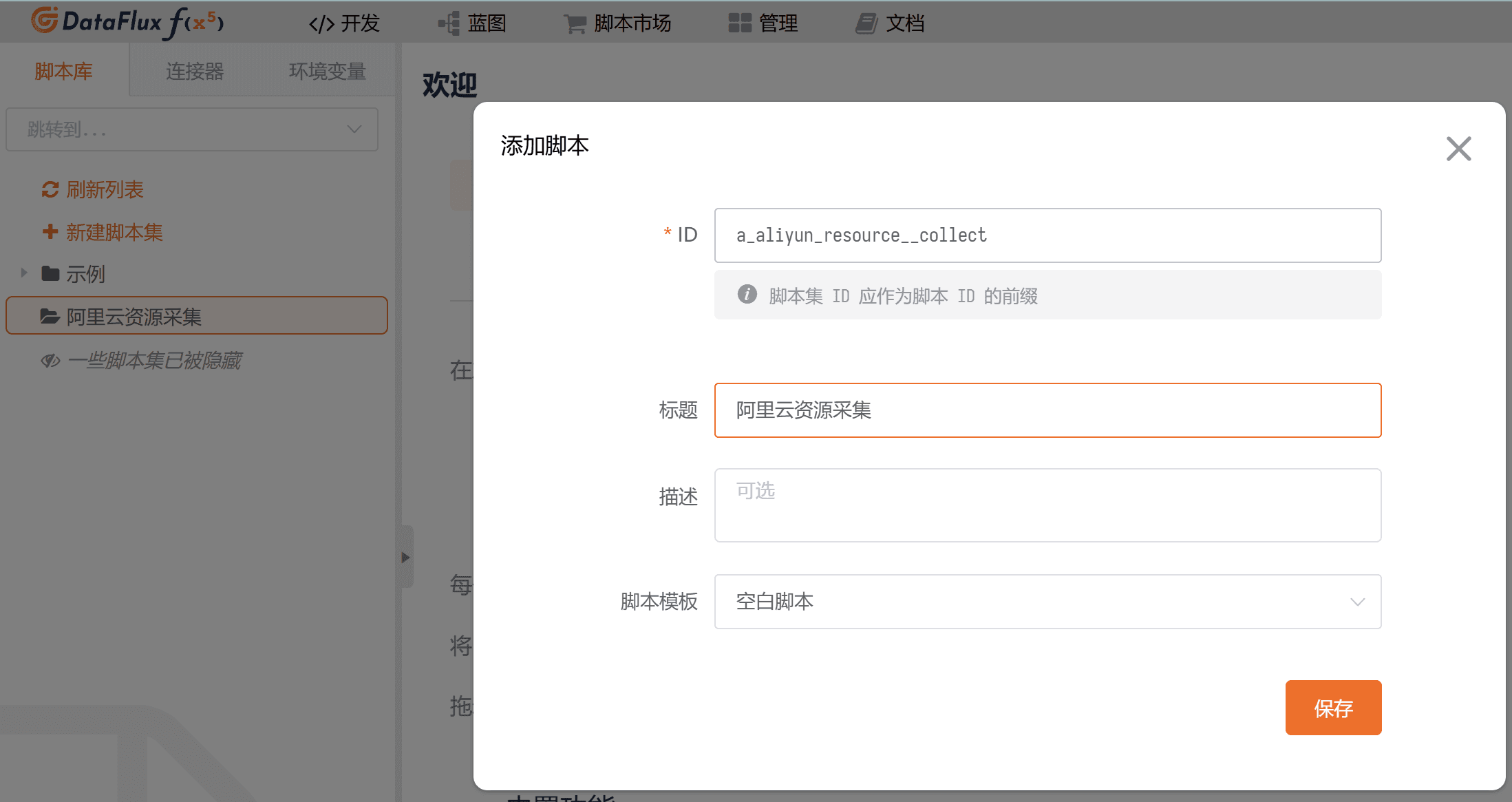
Task: Click hidden script sets eye icon
Action: click(x=50, y=361)
